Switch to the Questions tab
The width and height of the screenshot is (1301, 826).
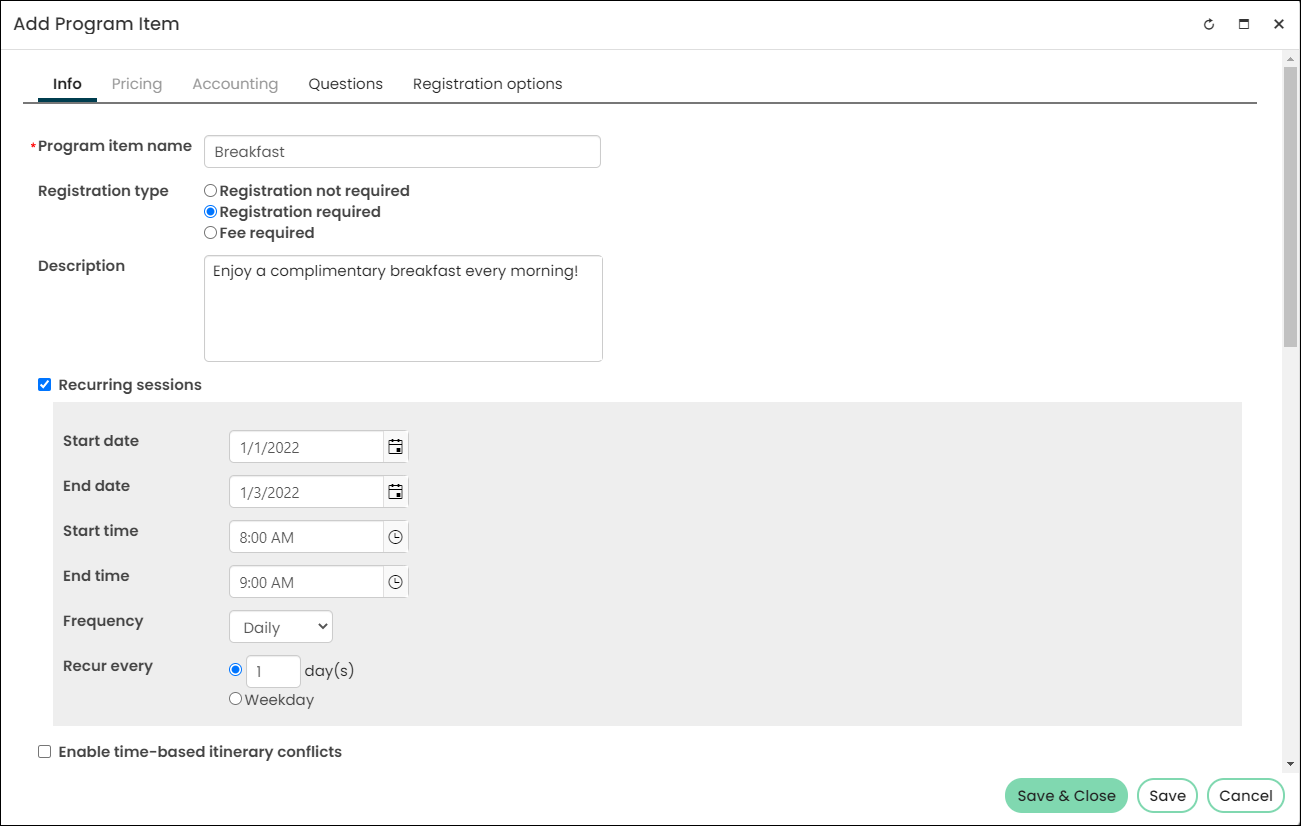pyautogui.click(x=345, y=84)
